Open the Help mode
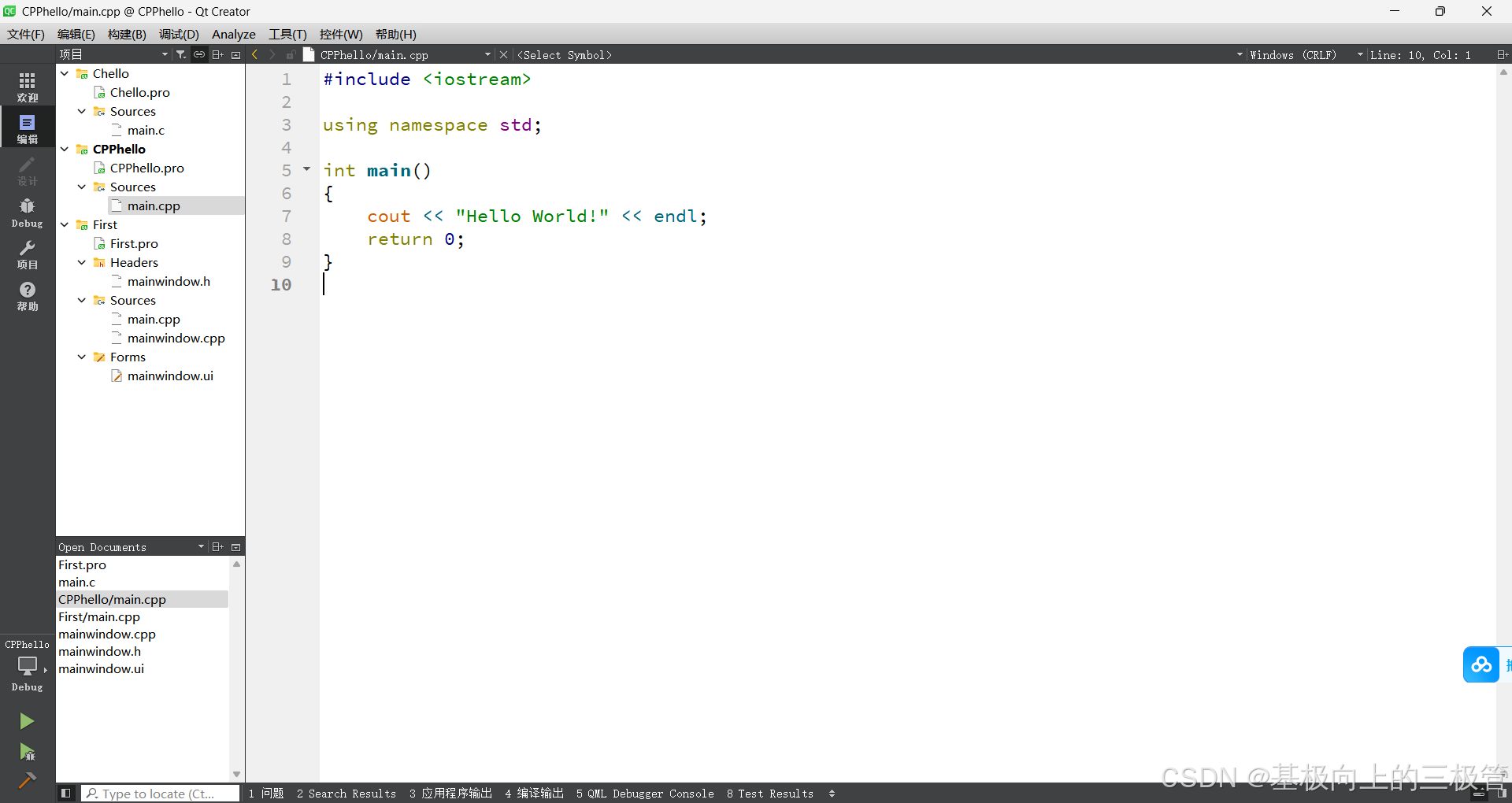 28,296
